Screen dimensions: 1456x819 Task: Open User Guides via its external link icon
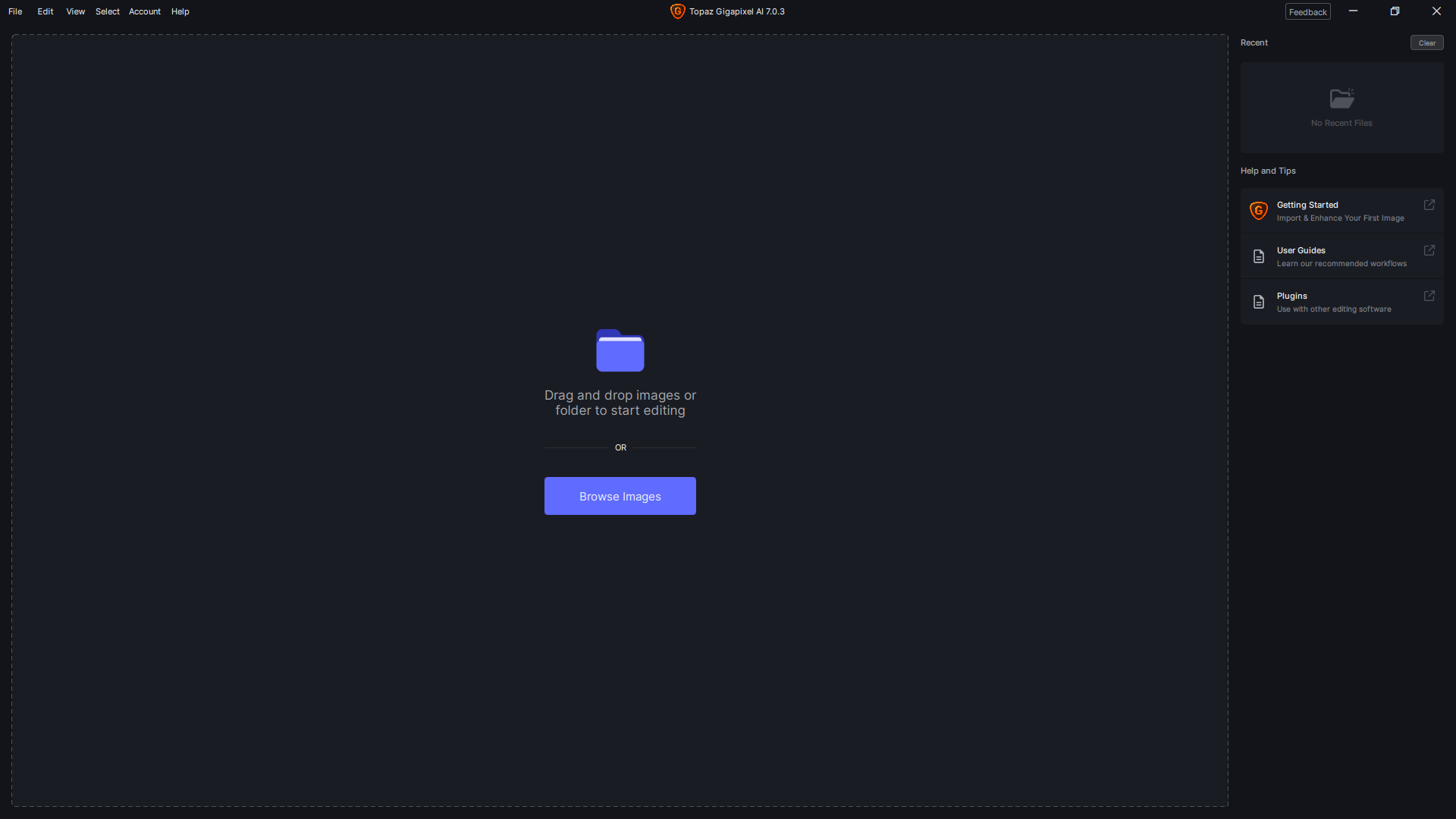pyautogui.click(x=1429, y=250)
